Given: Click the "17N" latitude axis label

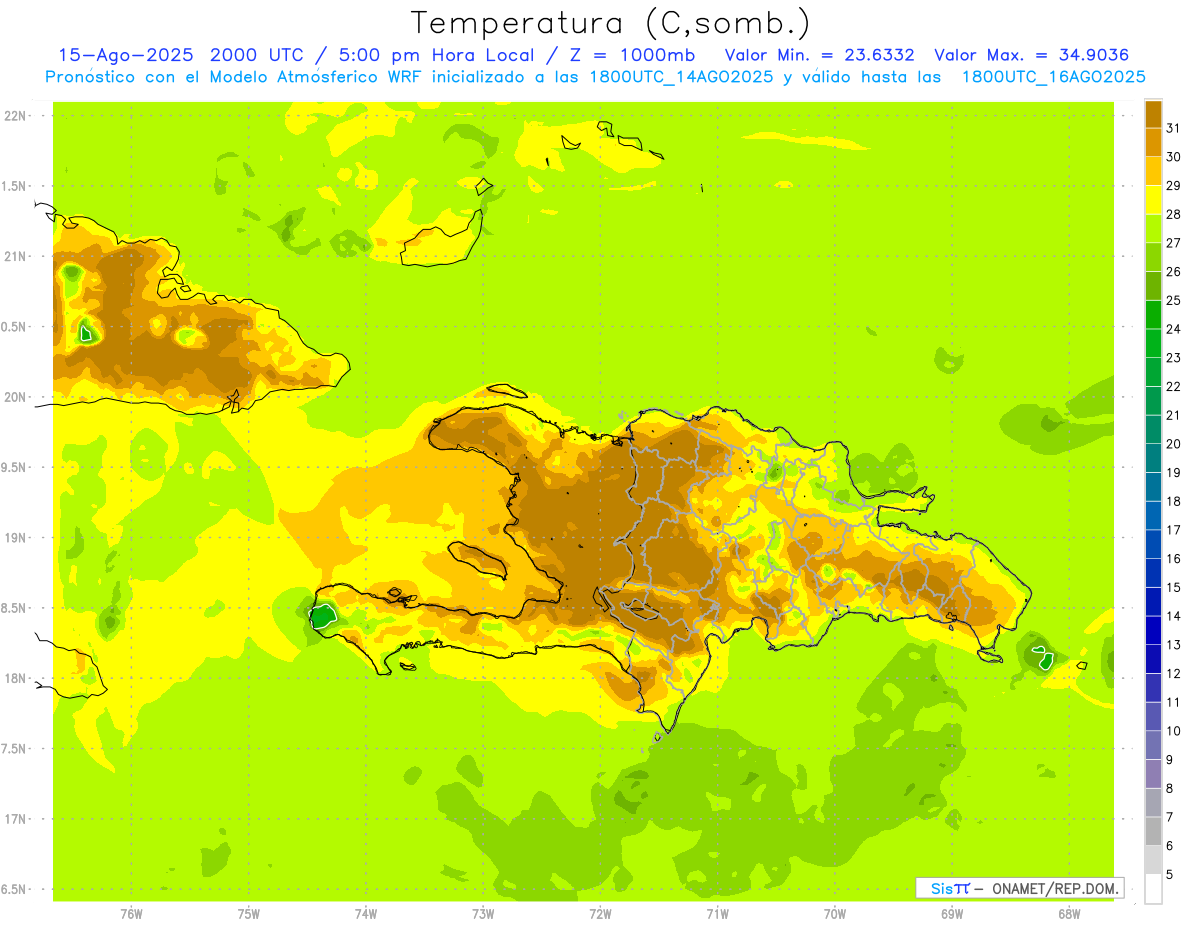Looking at the screenshot, I should [x=15, y=819].
